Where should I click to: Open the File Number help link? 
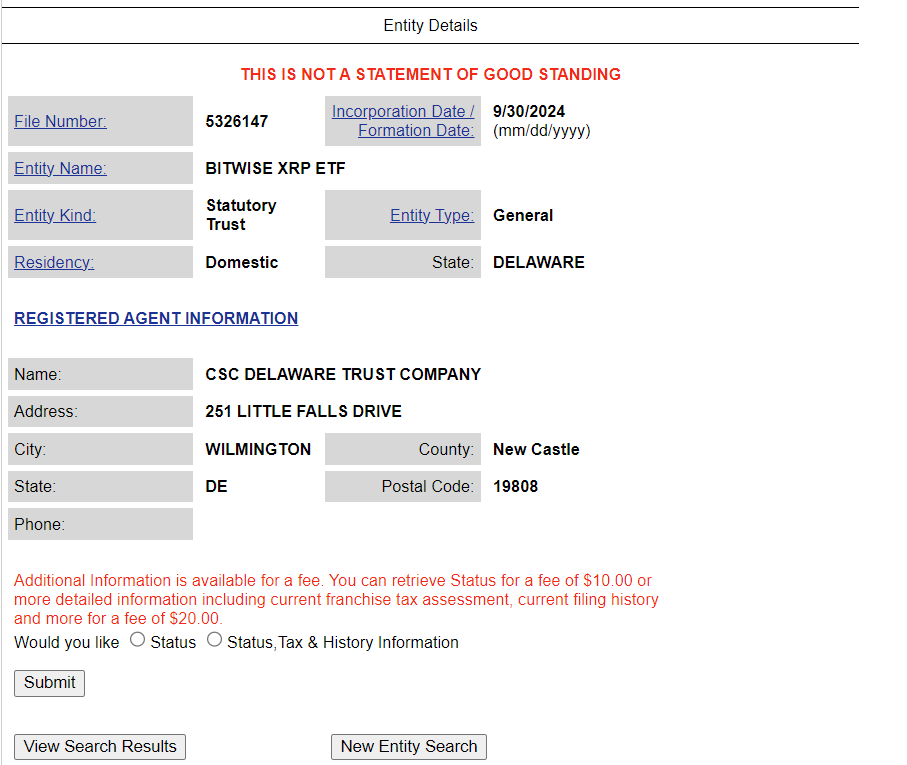tap(60, 121)
